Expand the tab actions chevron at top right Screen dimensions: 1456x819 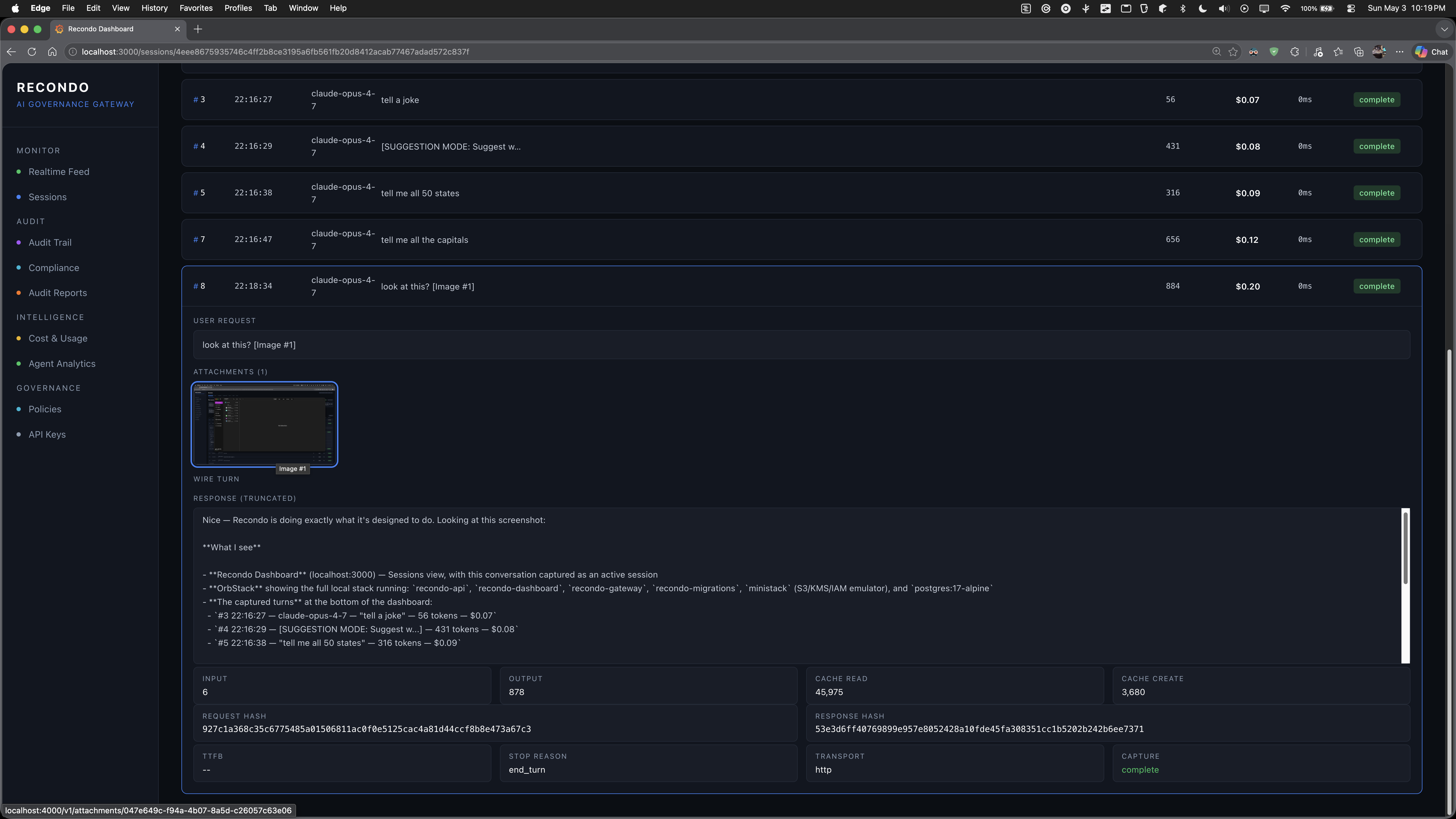click(1444, 29)
